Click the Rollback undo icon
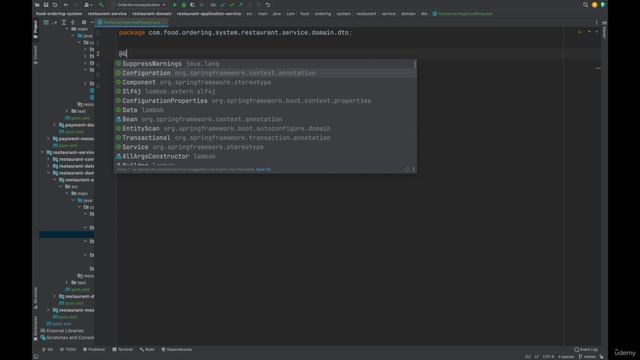The width and height of the screenshot is (640, 360). tap(268, 5)
